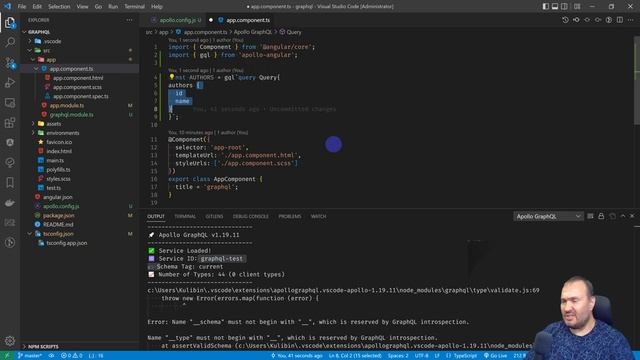This screenshot has height=360, width=640.
Task: Open package.json in explorer
Action: point(59,215)
